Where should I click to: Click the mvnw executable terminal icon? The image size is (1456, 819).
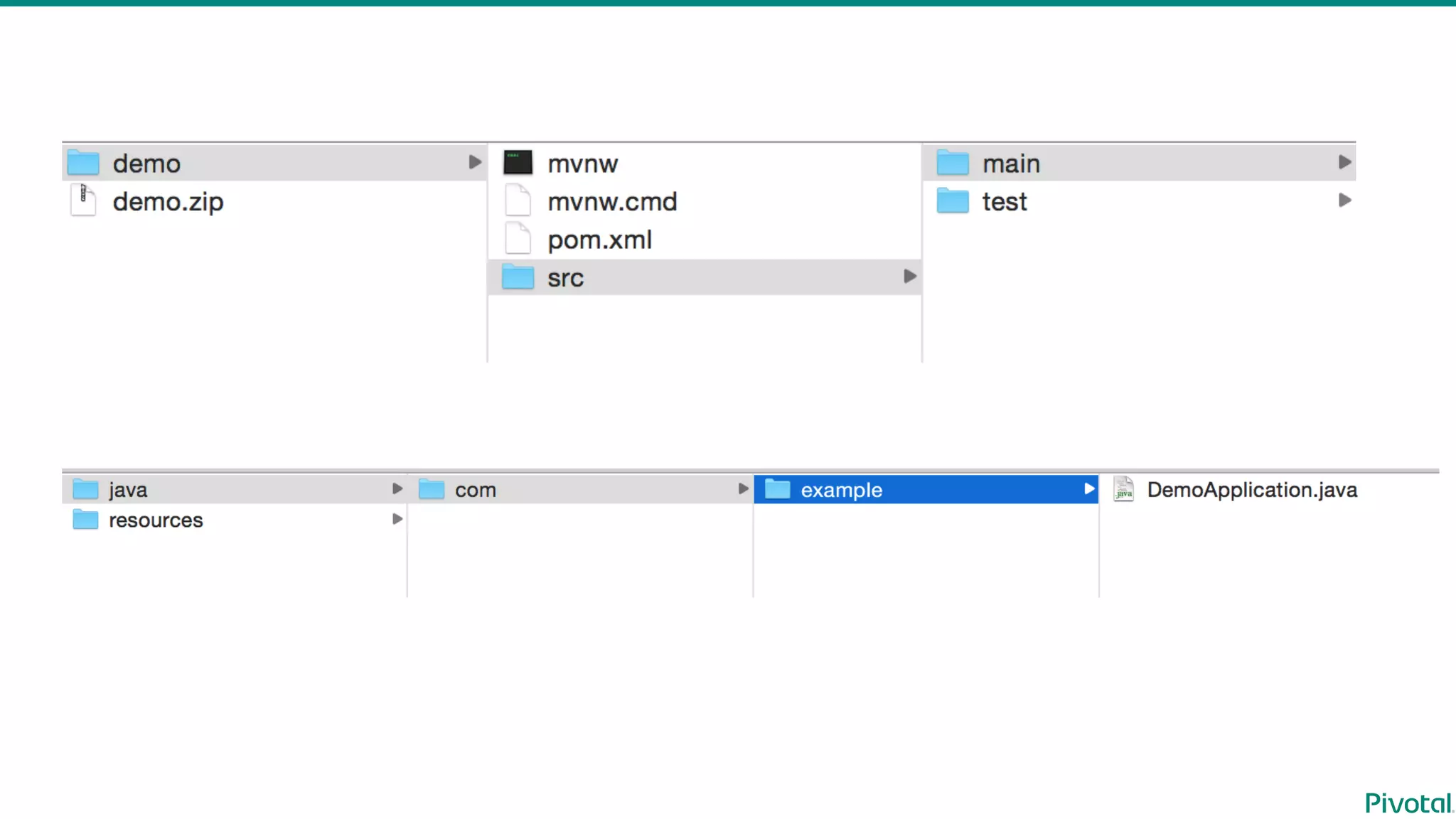point(518,163)
